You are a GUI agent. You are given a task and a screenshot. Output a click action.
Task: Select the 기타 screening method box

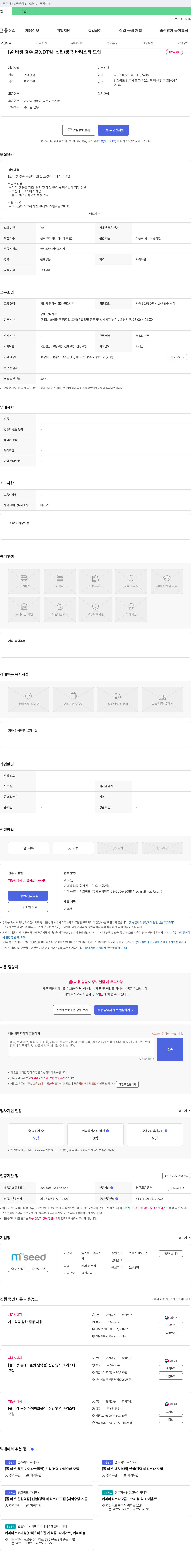[162, 848]
